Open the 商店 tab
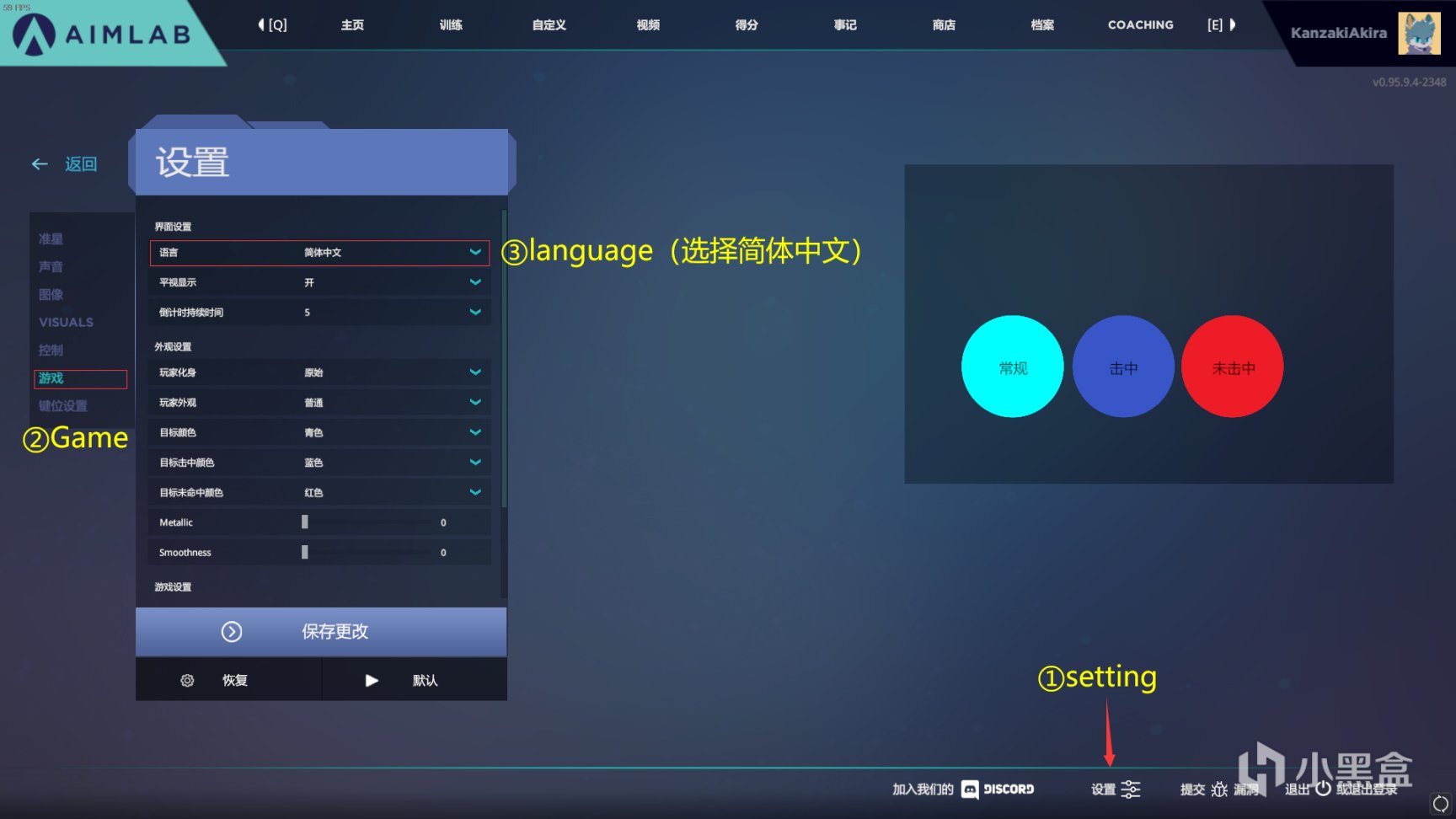 (944, 25)
